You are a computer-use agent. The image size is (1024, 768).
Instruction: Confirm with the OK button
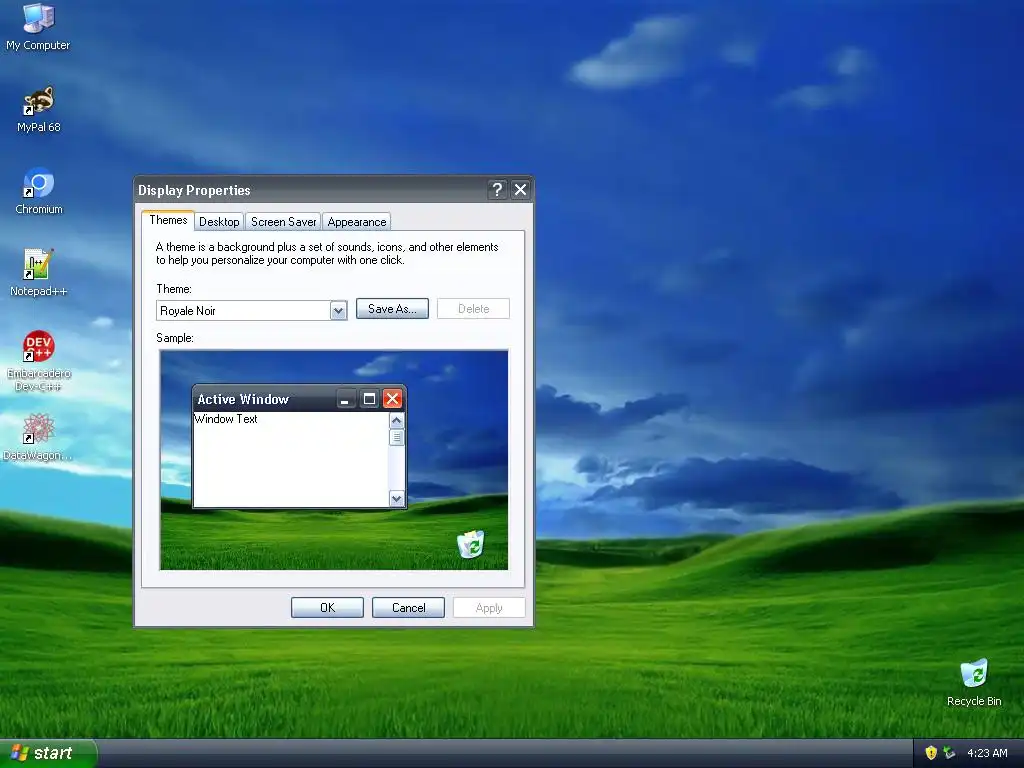tap(327, 607)
